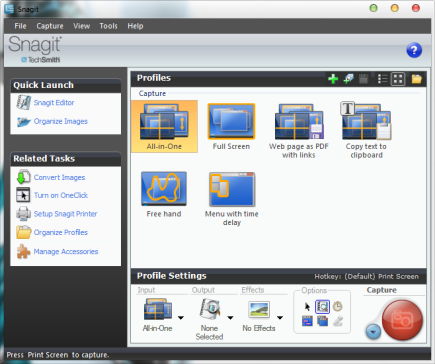Toggle multiple area capture option
The width and height of the screenshot is (435, 364).
322,321
